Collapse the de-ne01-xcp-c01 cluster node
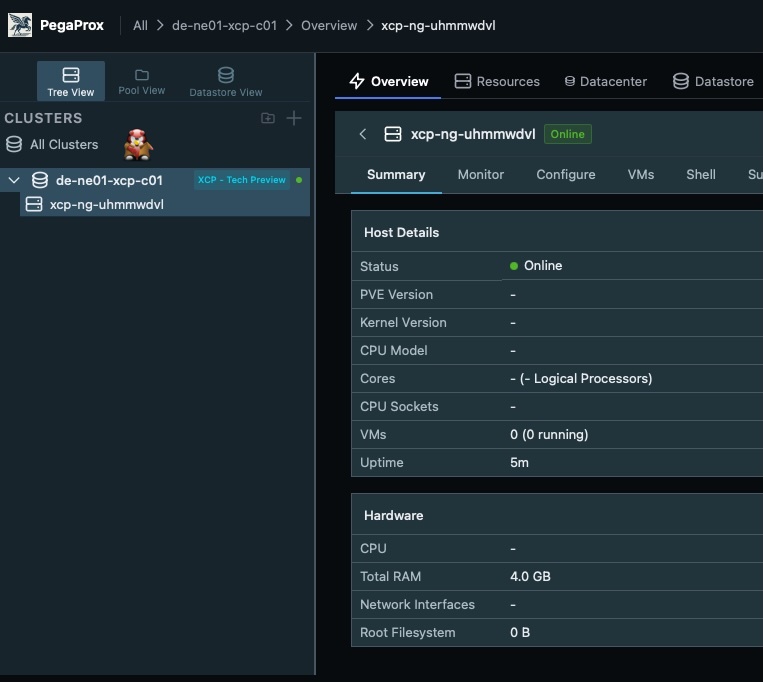This screenshot has height=682, width=763. pos(14,180)
